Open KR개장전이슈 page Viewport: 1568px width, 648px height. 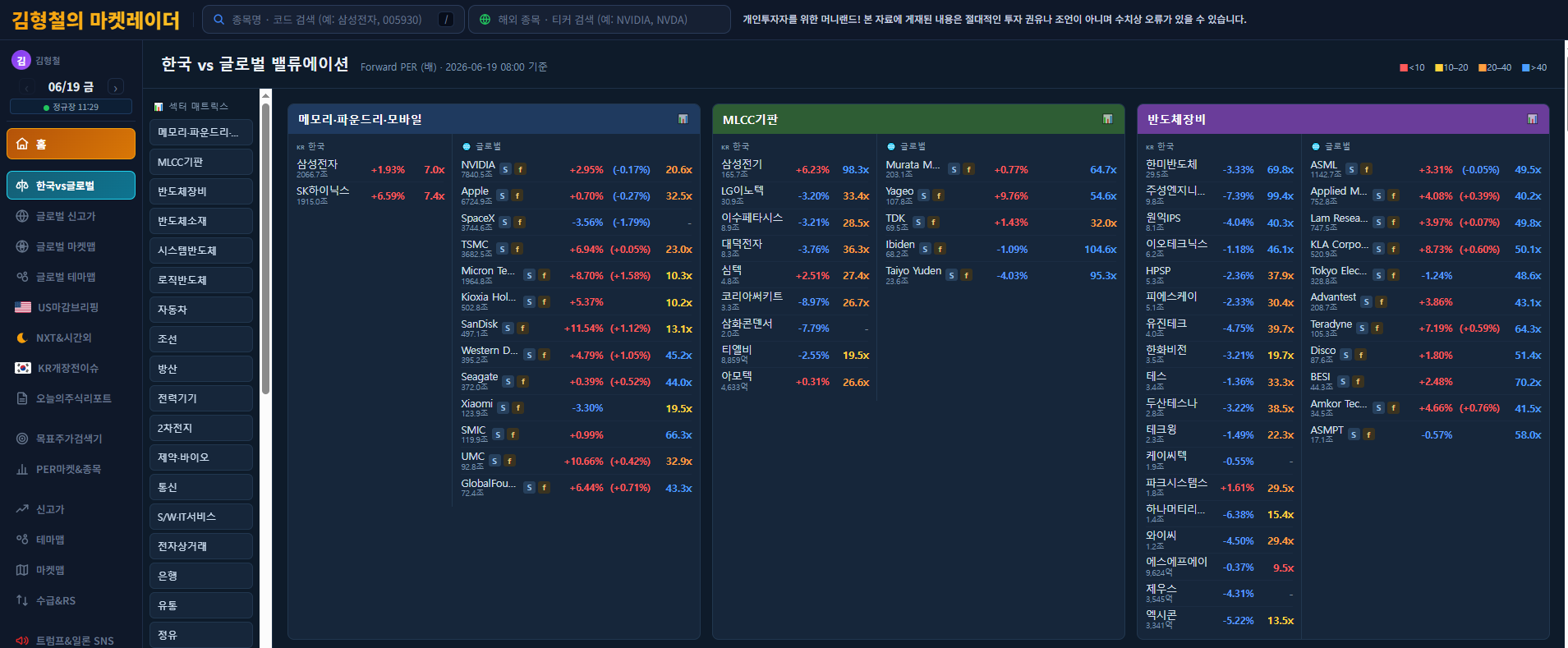[71, 368]
